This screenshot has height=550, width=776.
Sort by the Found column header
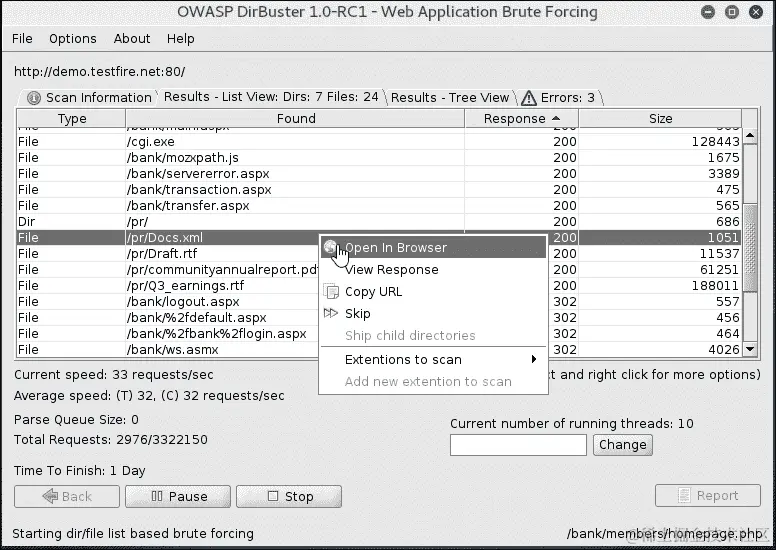(x=295, y=119)
